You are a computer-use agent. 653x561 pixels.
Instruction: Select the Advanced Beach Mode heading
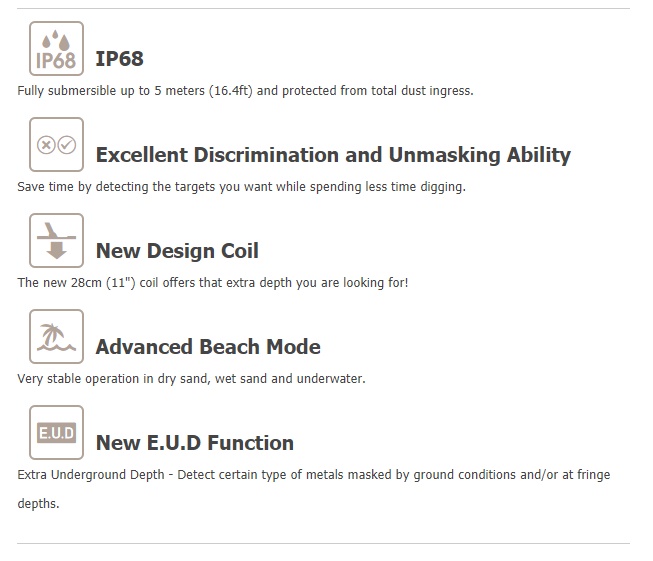pos(208,347)
